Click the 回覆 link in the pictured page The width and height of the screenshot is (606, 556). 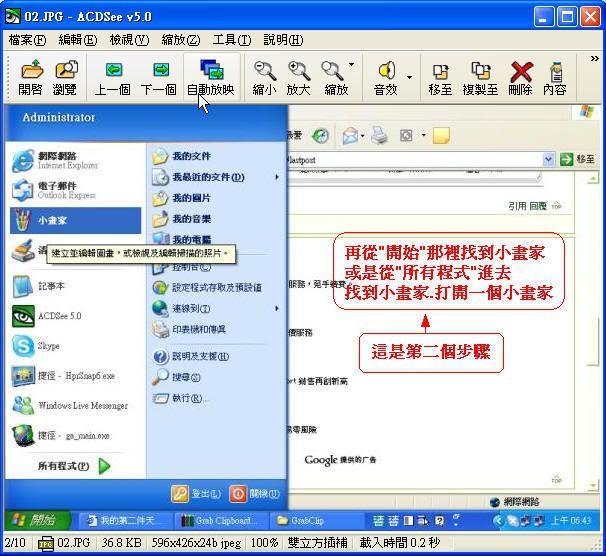pyautogui.click(x=538, y=206)
